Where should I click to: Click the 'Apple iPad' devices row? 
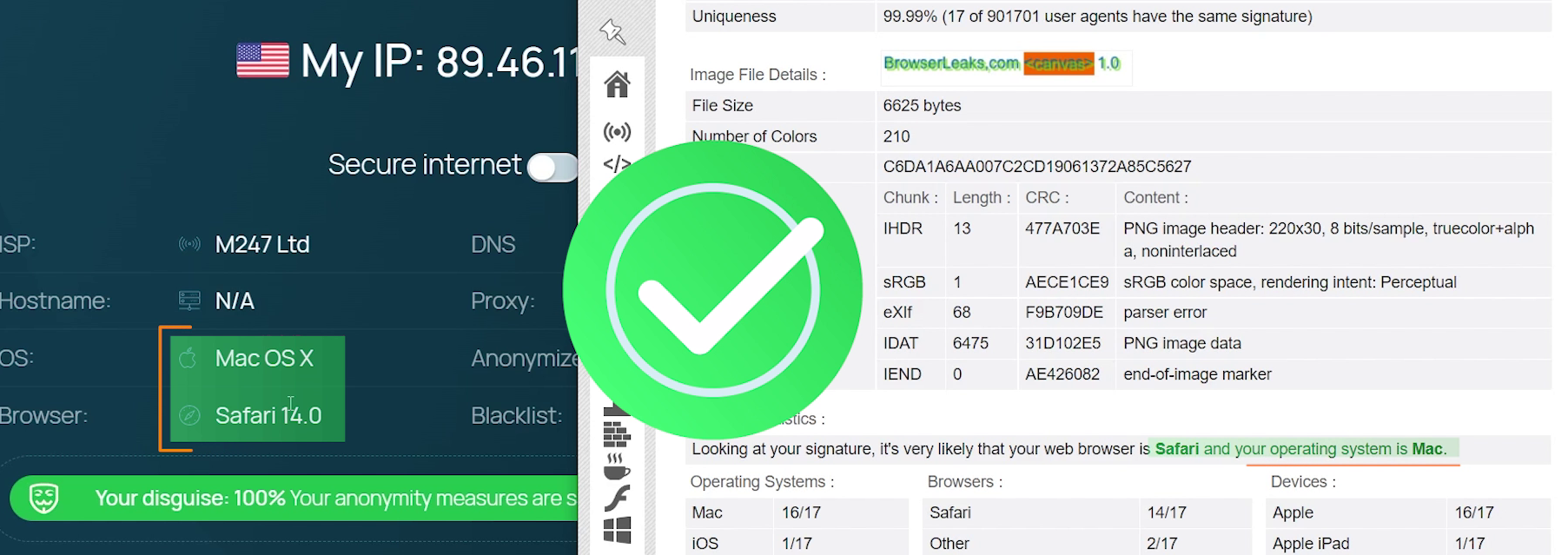(1408, 543)
